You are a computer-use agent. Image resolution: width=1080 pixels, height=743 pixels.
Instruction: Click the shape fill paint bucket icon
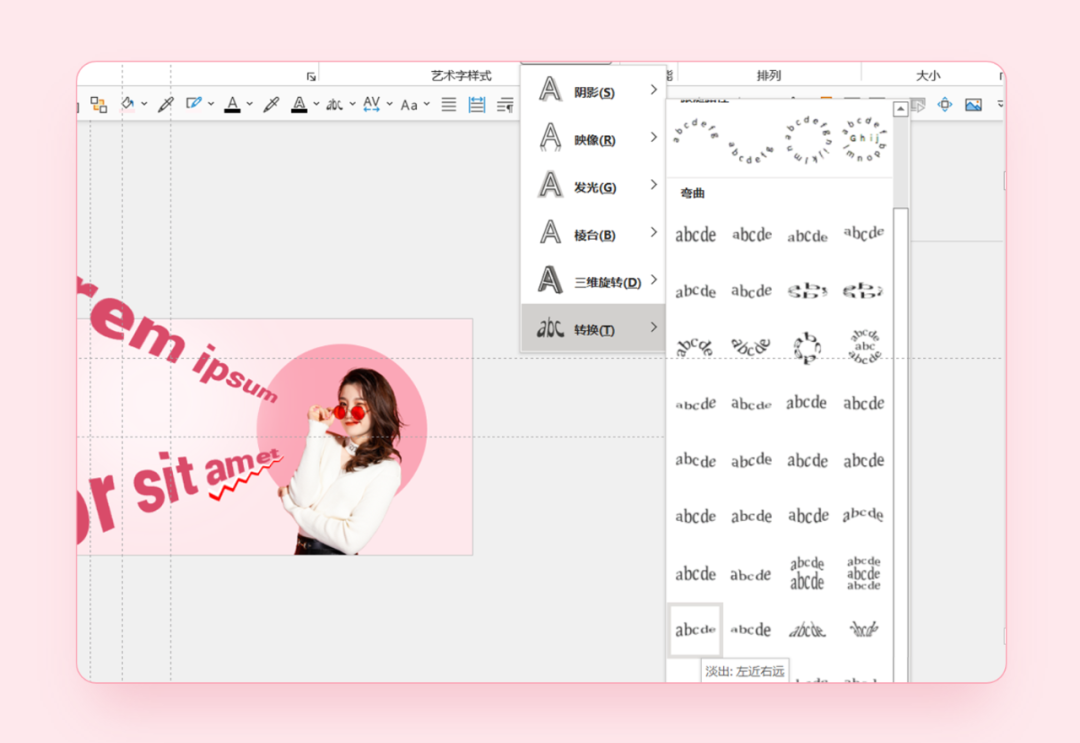127,104
